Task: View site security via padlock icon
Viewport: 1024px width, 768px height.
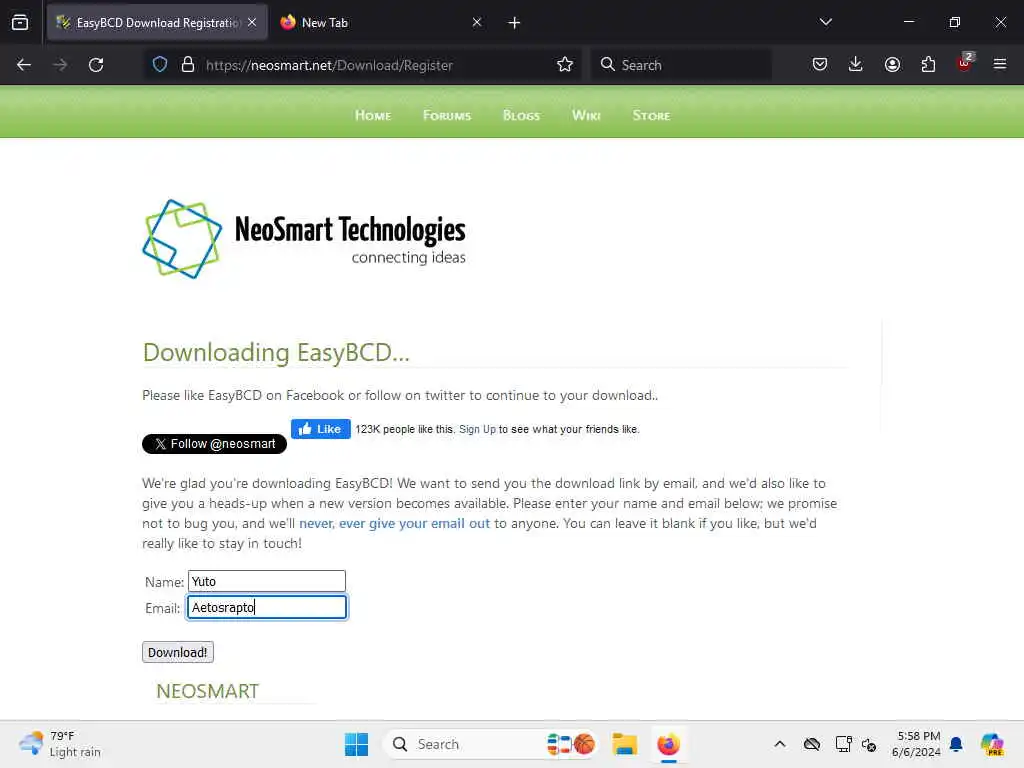Action: coord(188,65)
